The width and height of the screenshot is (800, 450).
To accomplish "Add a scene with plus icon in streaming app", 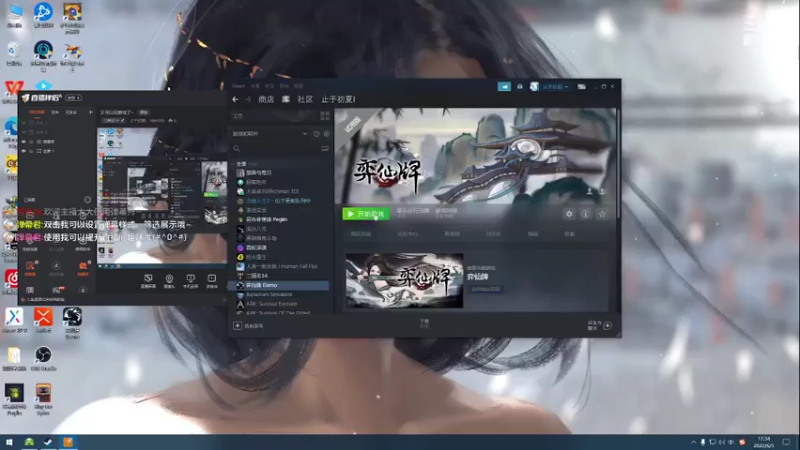I will click(x=91, y=112).
